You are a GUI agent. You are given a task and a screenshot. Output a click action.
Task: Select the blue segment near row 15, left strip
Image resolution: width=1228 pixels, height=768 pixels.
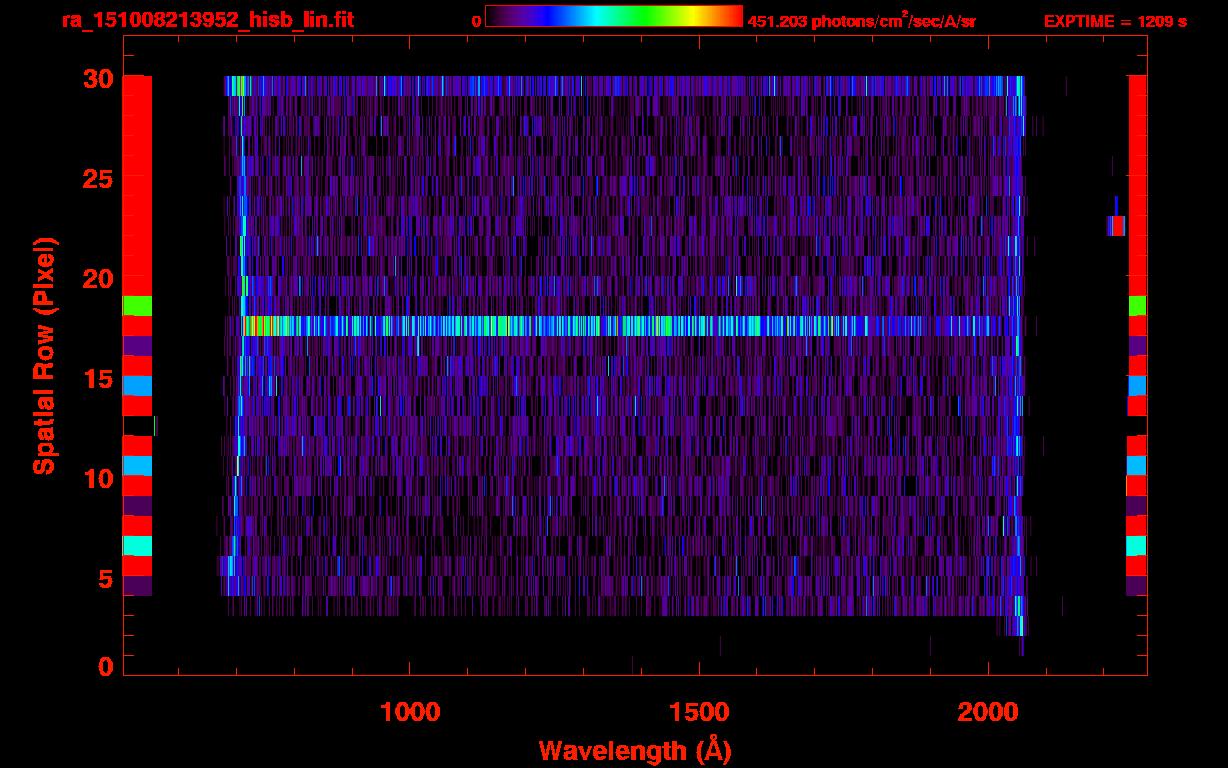[x=137, y=385]
